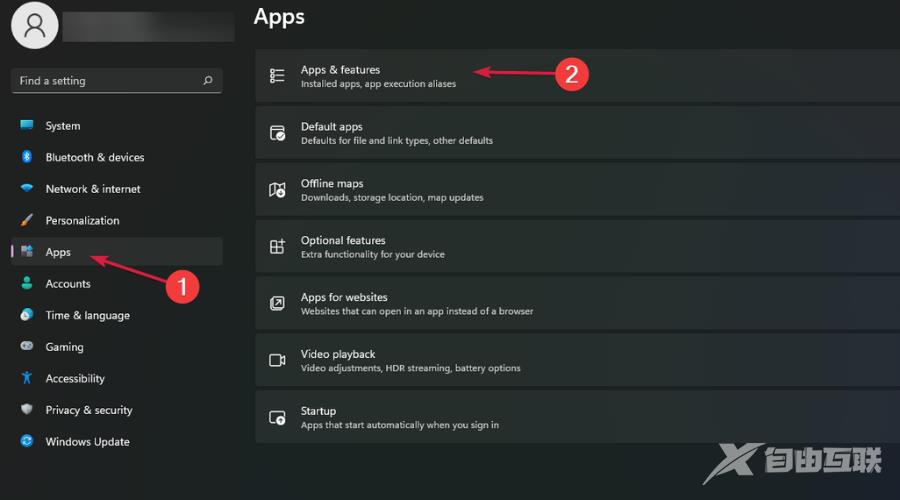Click the Privacy & security shield icon
The image size is (900, 500).
[26, 409]
